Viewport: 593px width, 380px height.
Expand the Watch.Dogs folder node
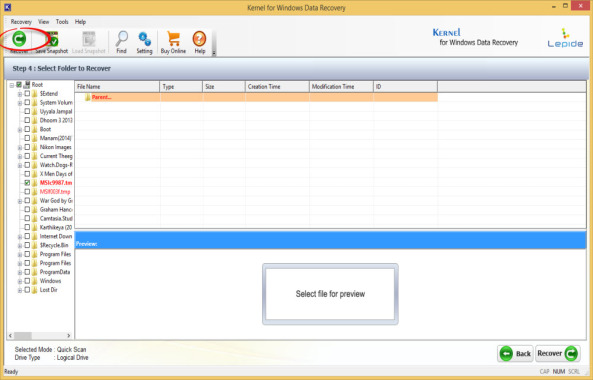coord(20,165)
